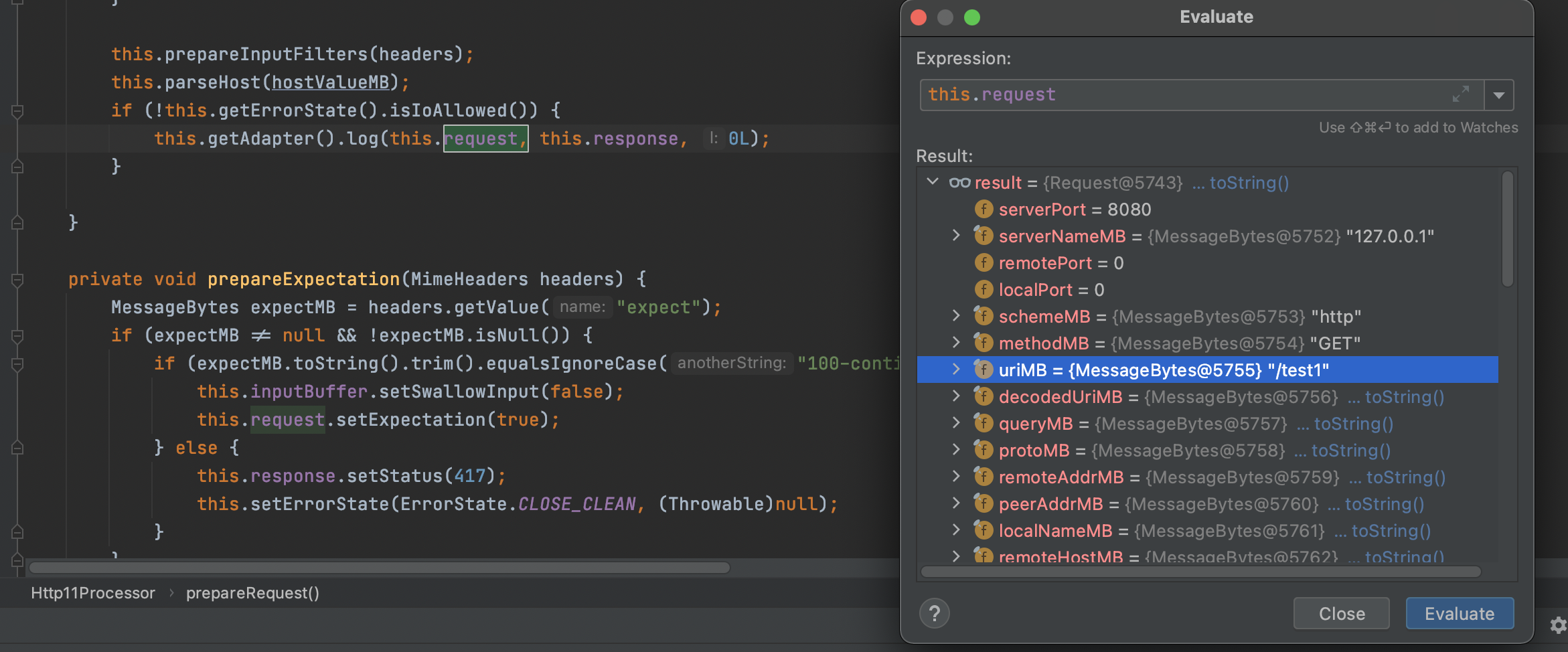The image size is (1568, 652).
Task: Click toString() link on result row
Action: [1249, 183]
